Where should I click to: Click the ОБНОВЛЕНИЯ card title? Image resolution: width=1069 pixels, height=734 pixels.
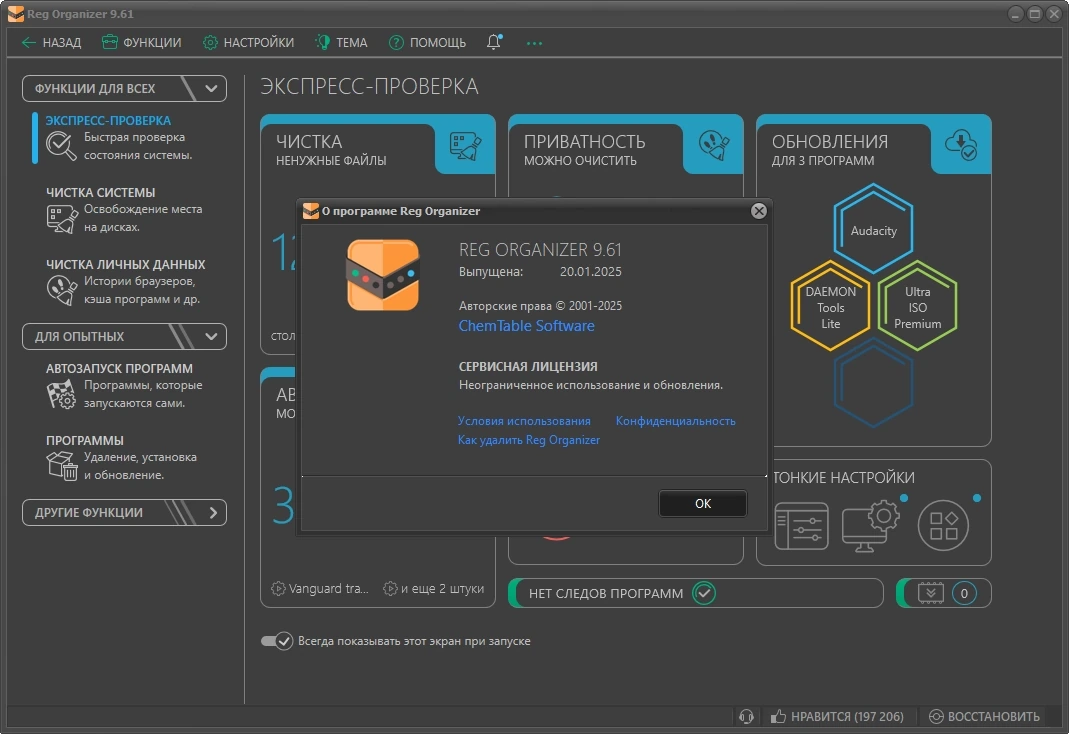click(x=830, y=142)
